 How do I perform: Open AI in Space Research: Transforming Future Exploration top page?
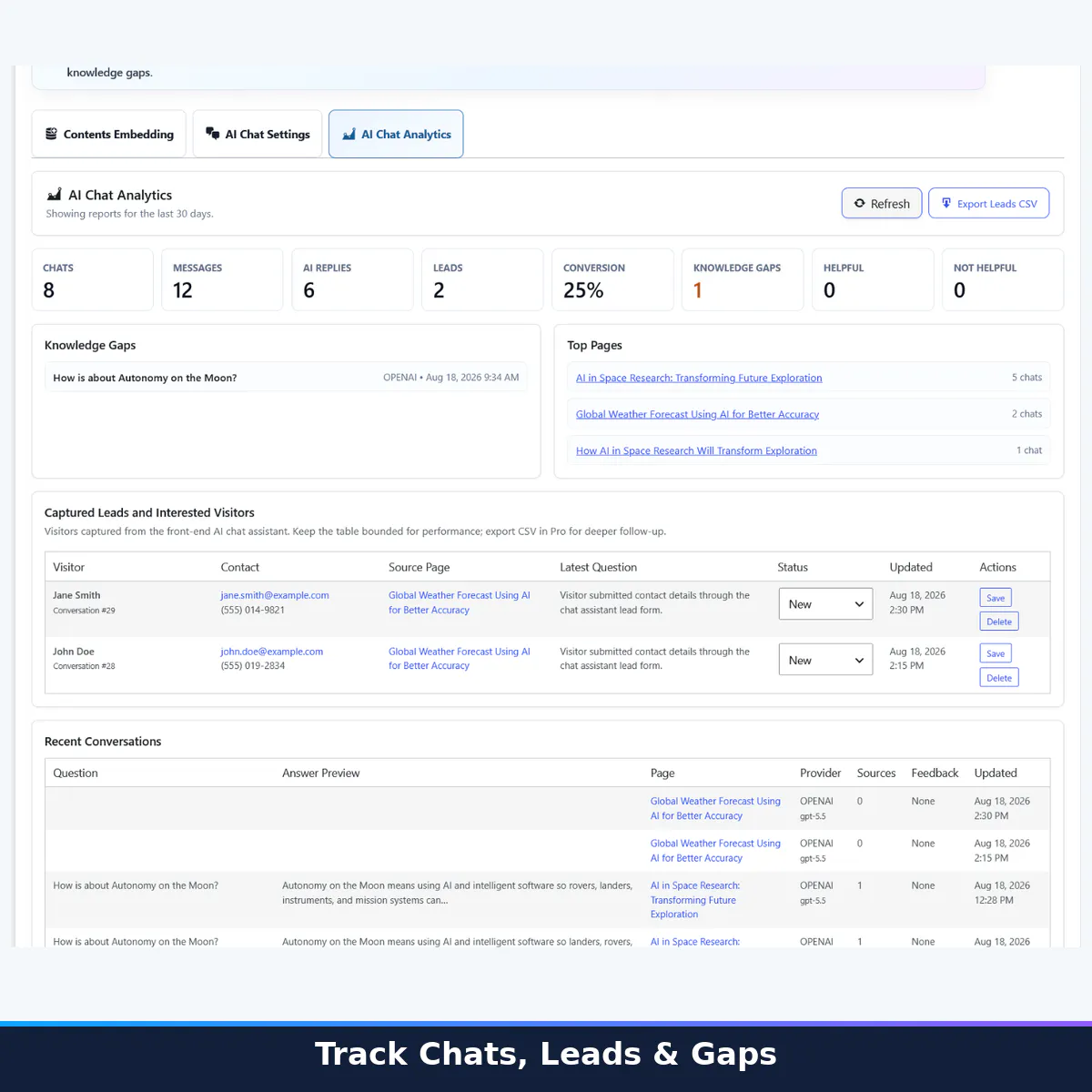[699, 378]
